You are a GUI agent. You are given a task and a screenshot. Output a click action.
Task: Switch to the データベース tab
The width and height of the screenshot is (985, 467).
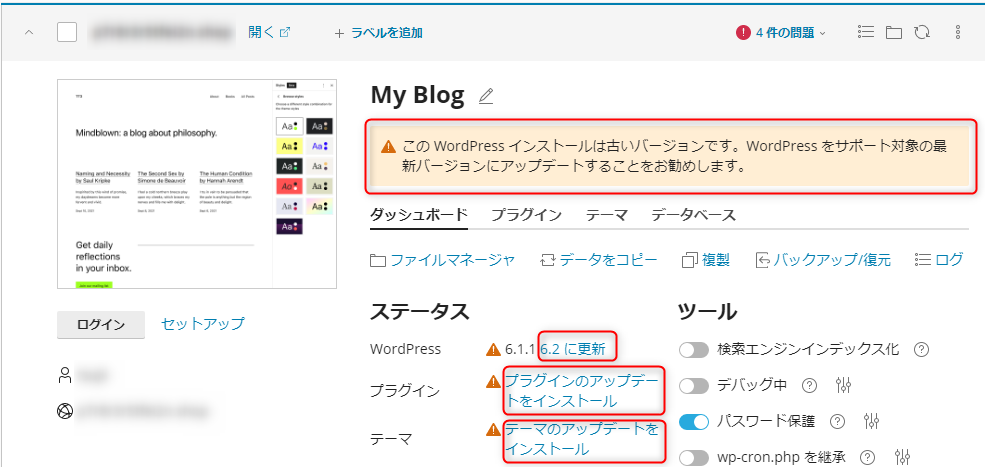point(693,215)
